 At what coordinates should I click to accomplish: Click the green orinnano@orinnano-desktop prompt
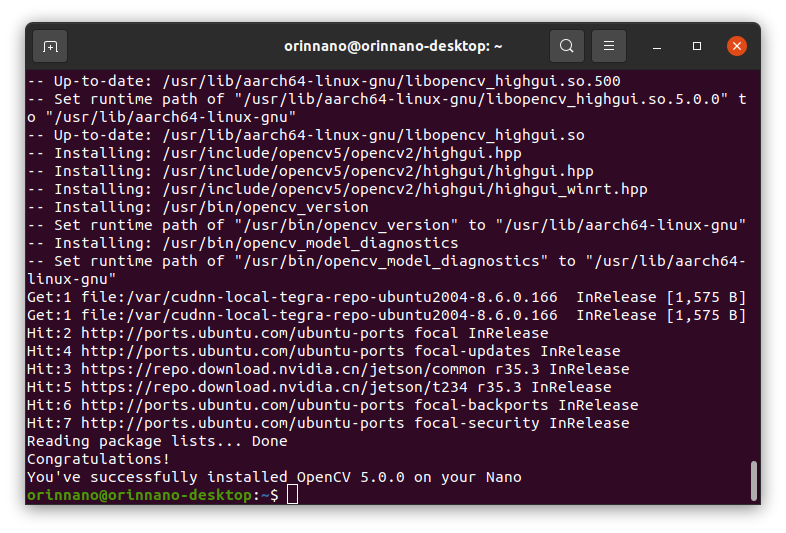pos(139,495)
